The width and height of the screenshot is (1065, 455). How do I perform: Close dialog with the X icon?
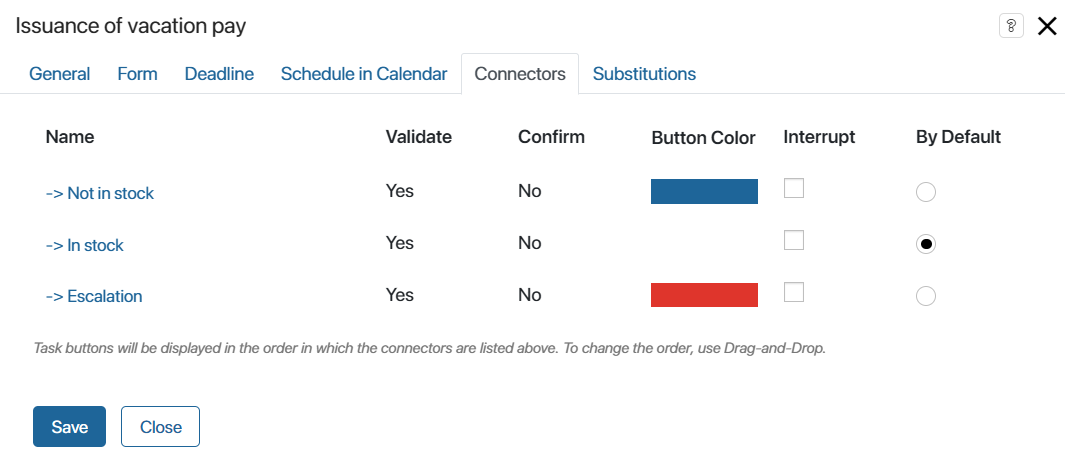tap(1047, 26)
